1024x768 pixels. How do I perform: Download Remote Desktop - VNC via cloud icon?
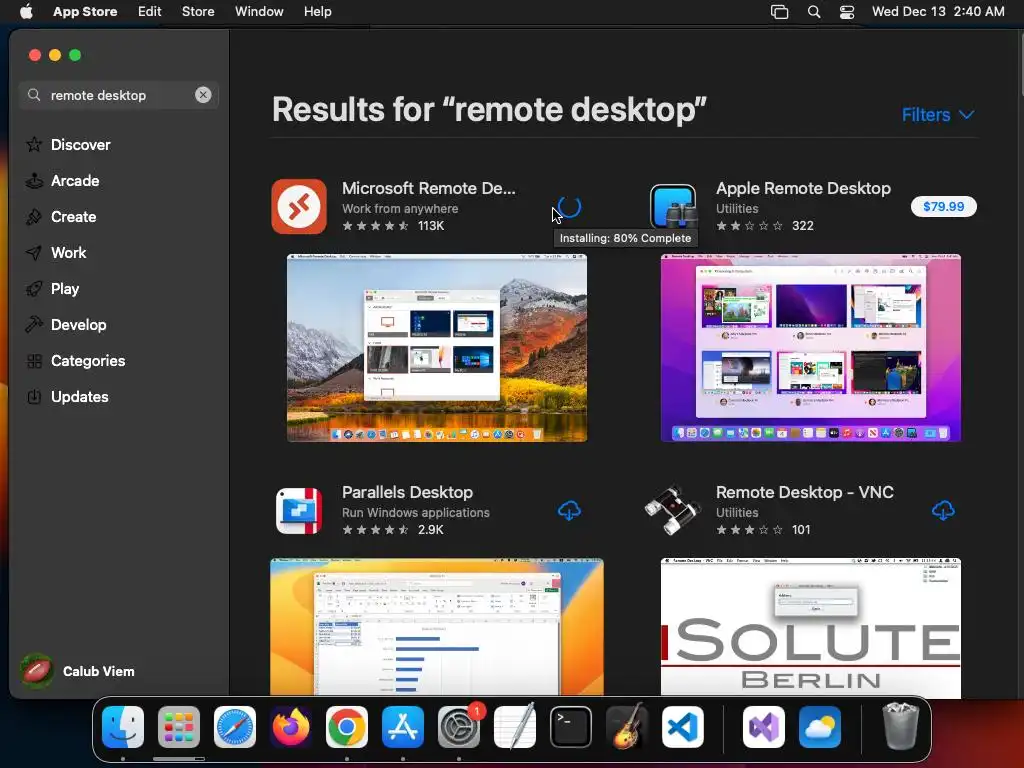[x=943, y=511]
